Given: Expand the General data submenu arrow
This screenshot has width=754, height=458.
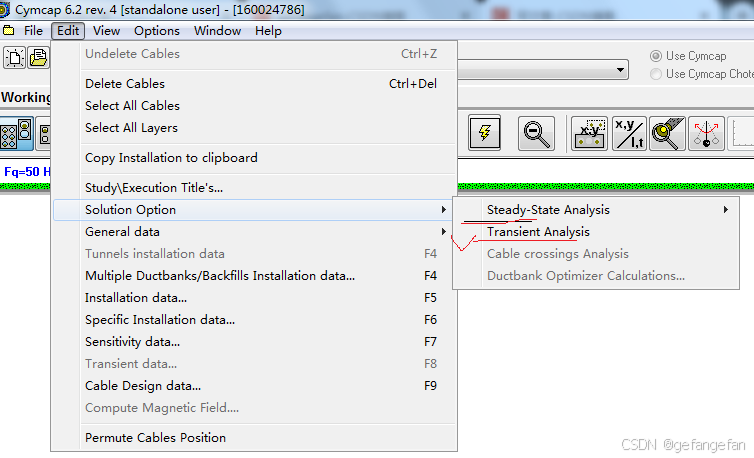Looking at the screenshot, I should (x=443, y=232).
